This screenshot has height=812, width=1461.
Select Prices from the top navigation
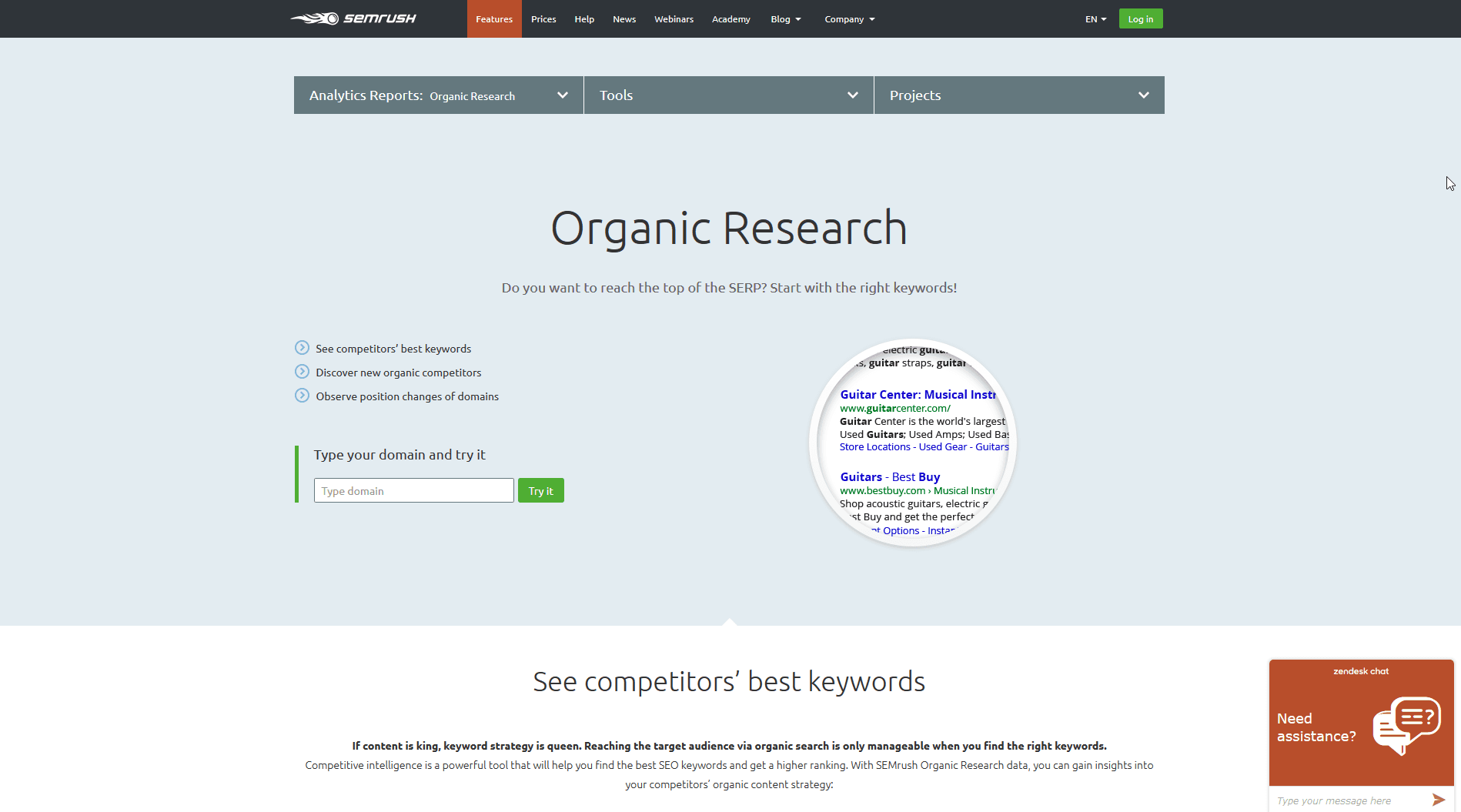543,18
